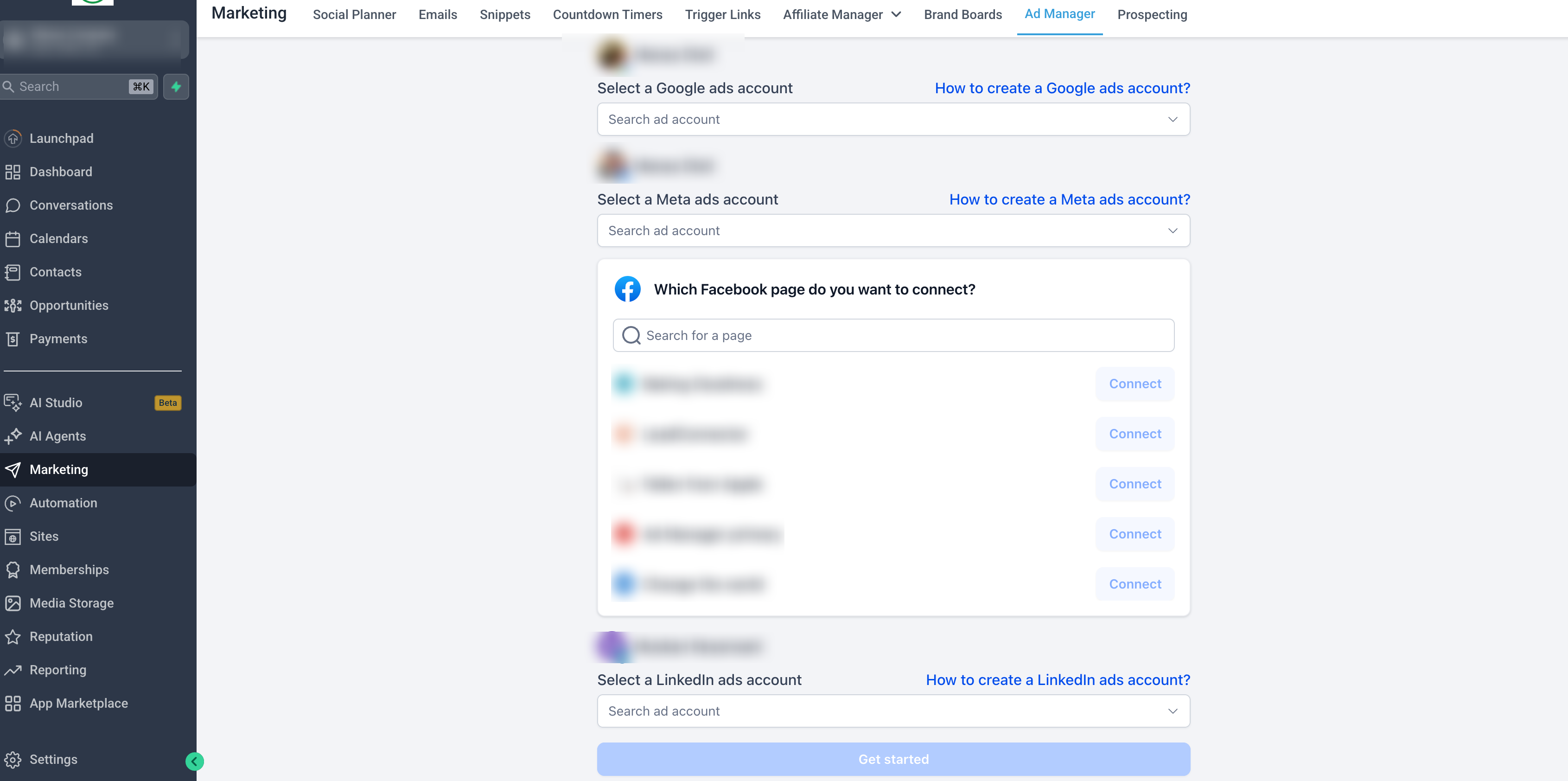Click the Opportunities pipeline icon

(13, 306)
